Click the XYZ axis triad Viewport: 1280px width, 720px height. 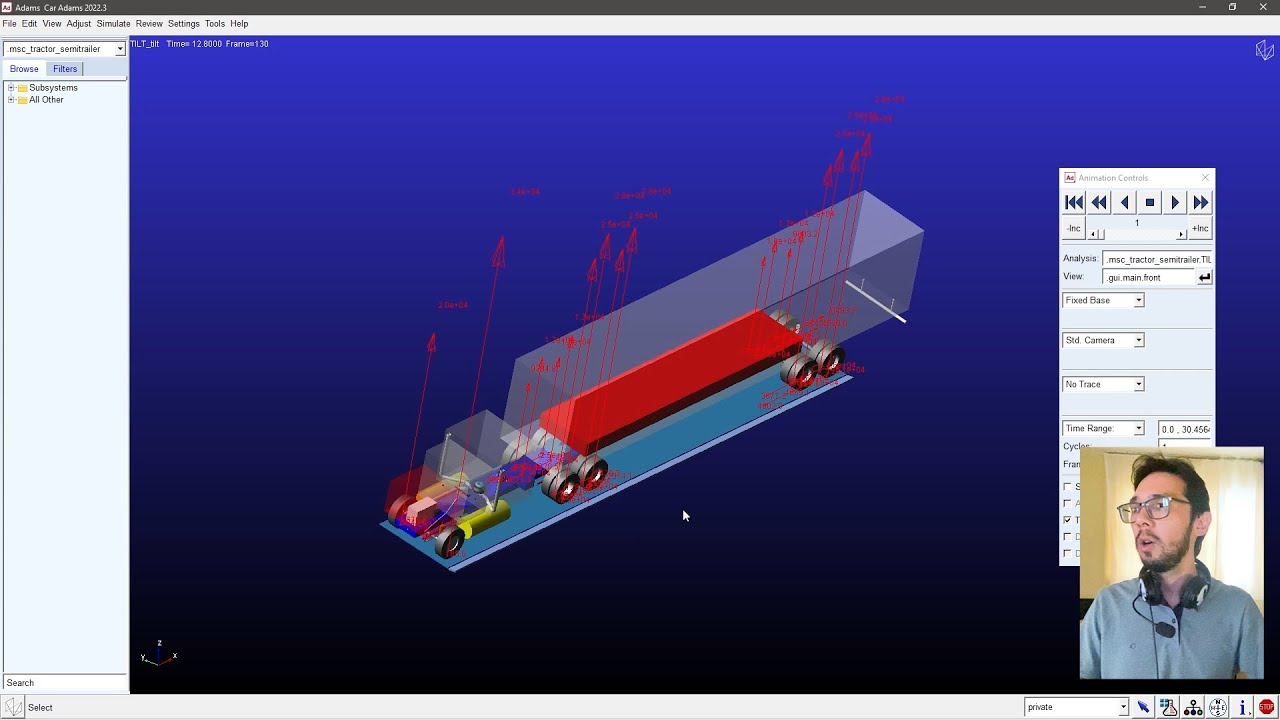tap(159, 653)
